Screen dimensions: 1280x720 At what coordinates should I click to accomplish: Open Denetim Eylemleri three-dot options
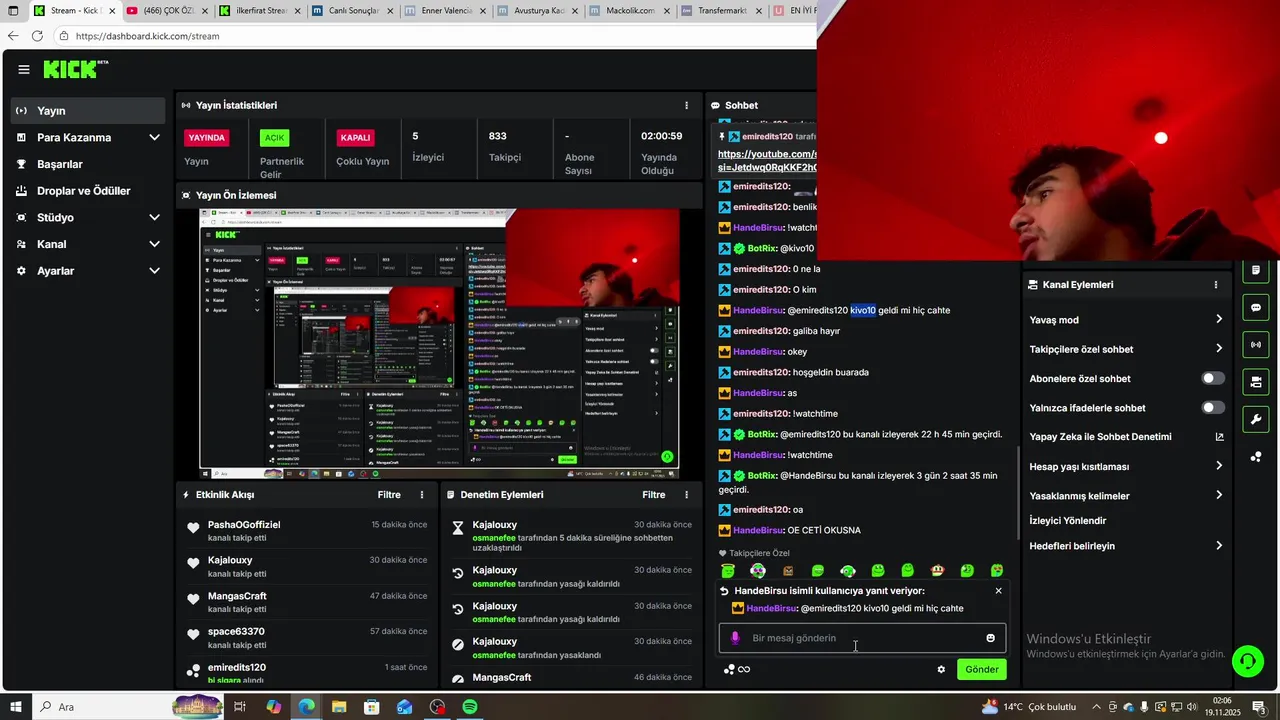(x=686, y=495)
